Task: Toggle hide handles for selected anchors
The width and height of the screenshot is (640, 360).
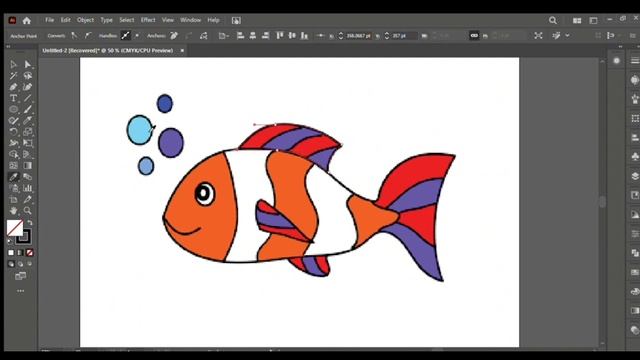Action: coord(137,36)
